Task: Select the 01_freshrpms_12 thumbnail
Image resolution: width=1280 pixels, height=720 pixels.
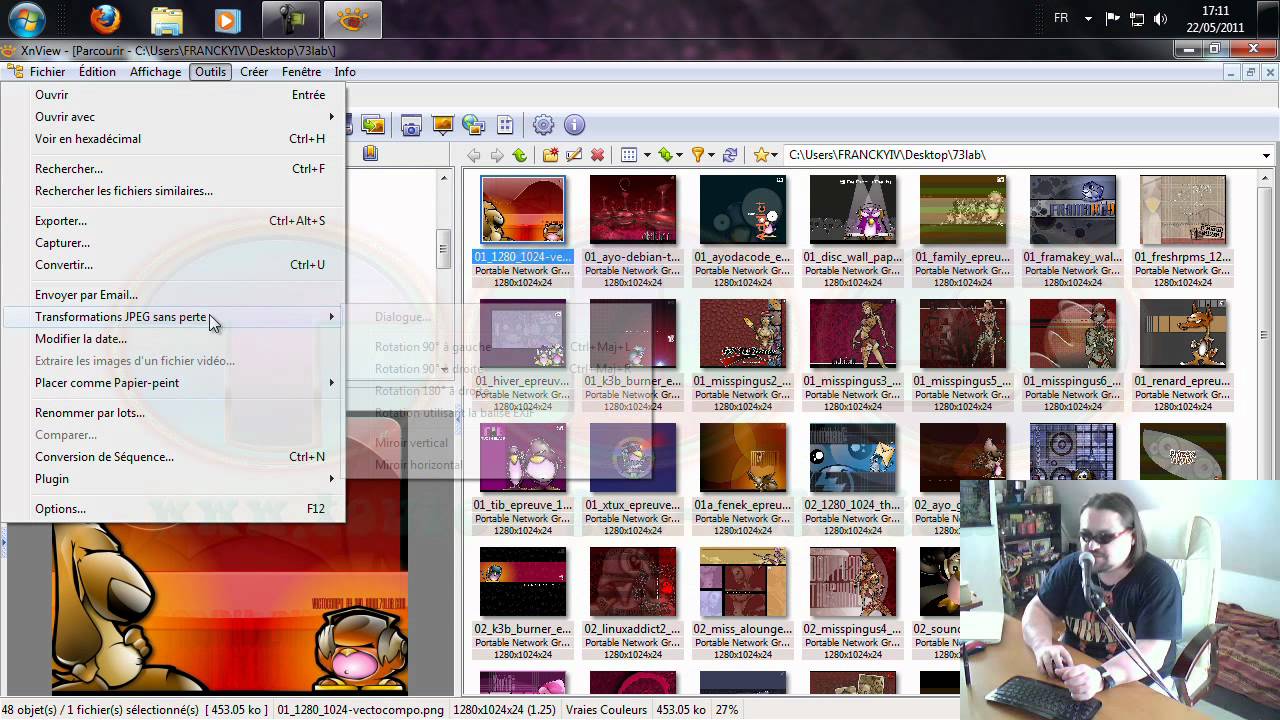Action: (x=1183, y=210)
